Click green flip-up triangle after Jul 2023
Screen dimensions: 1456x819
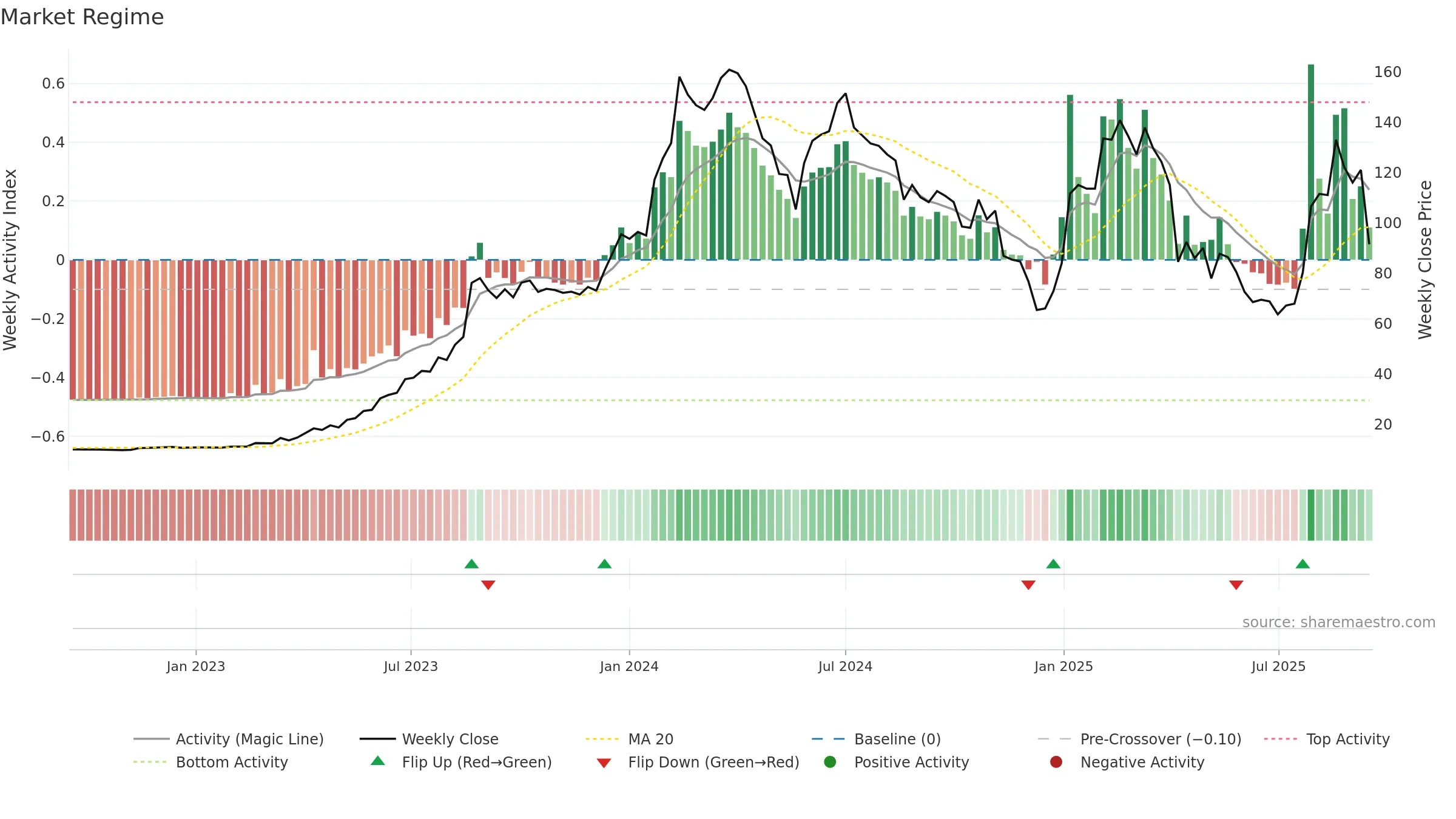tap(471, 564)
